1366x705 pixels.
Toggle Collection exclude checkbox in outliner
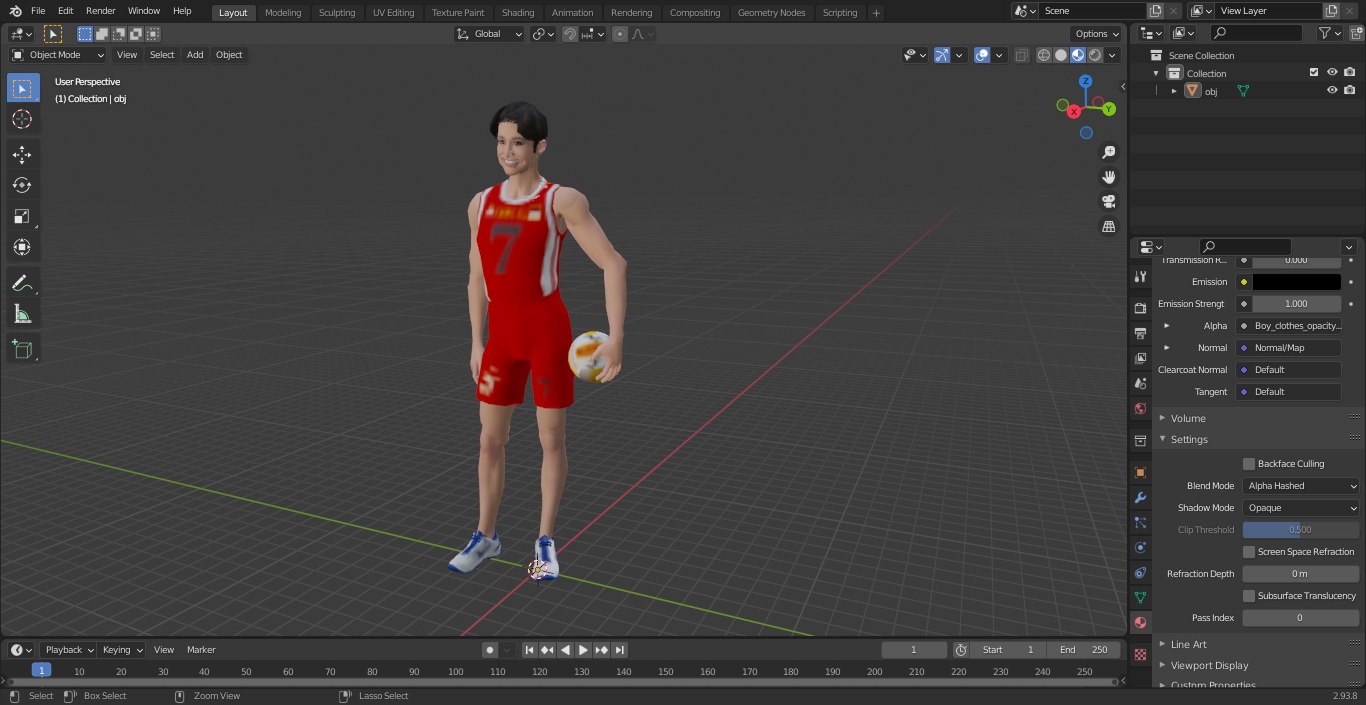click(x=1314, y=72)
